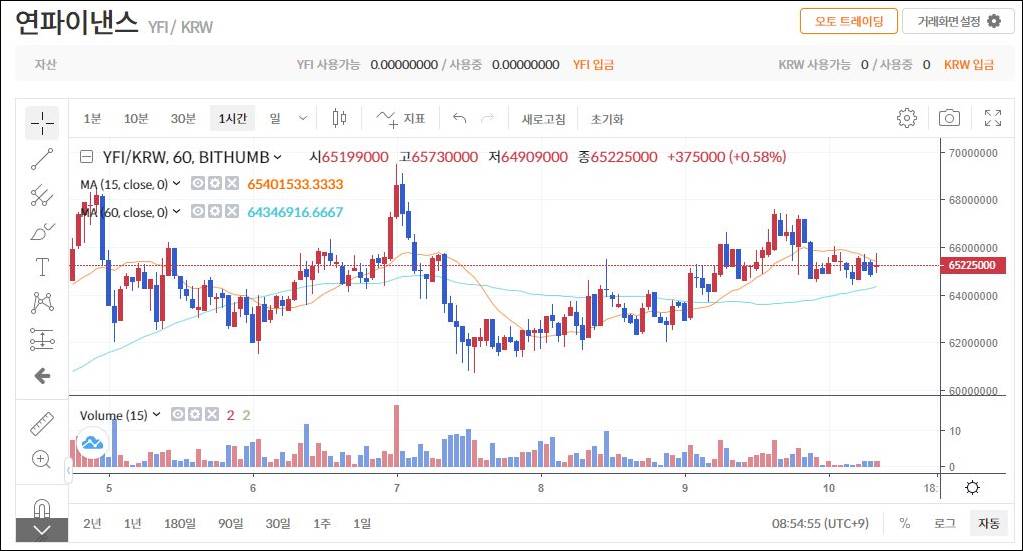Switch to 30분 interval
The height and width of the screenshot is (551, 1023).
(x=183, y=119)
